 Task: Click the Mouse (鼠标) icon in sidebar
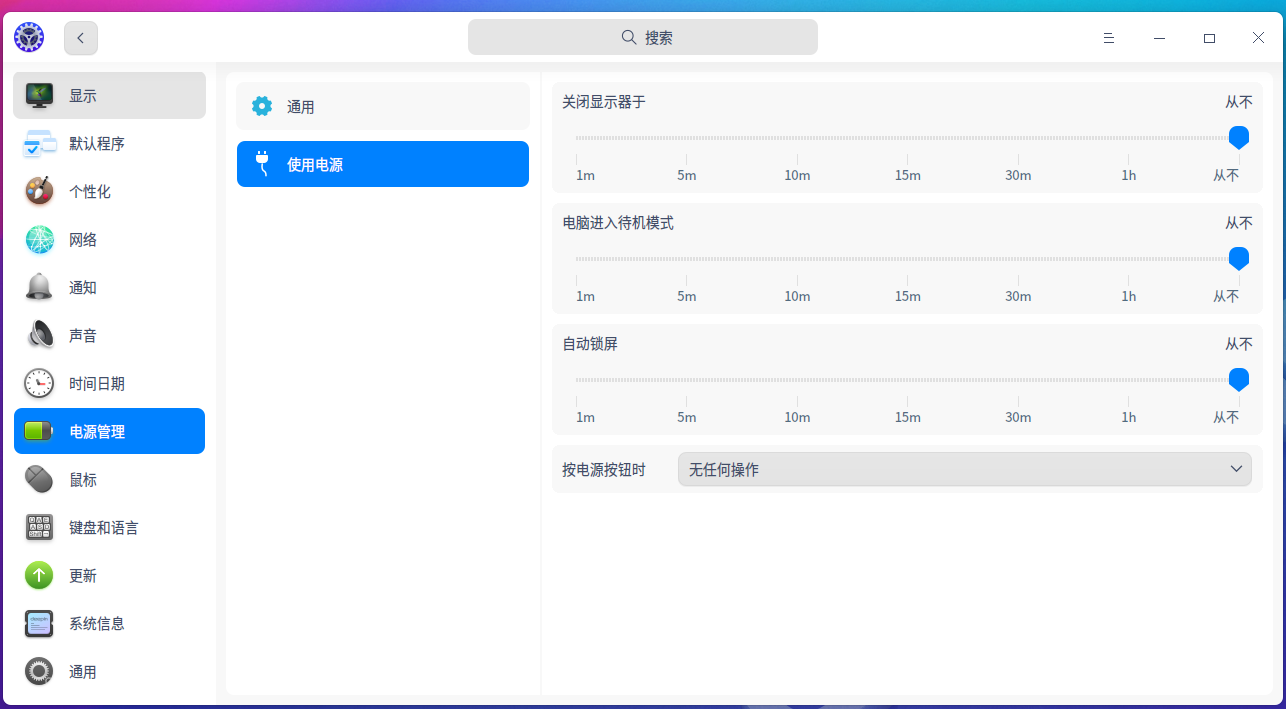coord(39,480)
